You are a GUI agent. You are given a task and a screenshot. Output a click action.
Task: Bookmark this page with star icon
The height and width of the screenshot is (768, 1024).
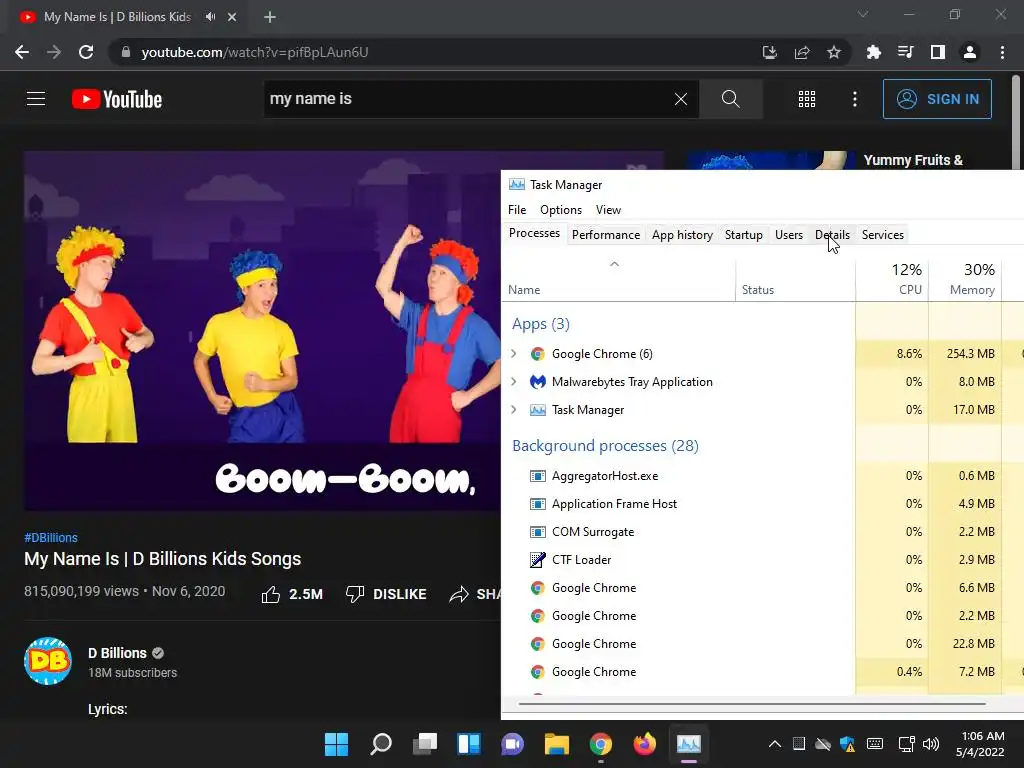pos(833,52)
